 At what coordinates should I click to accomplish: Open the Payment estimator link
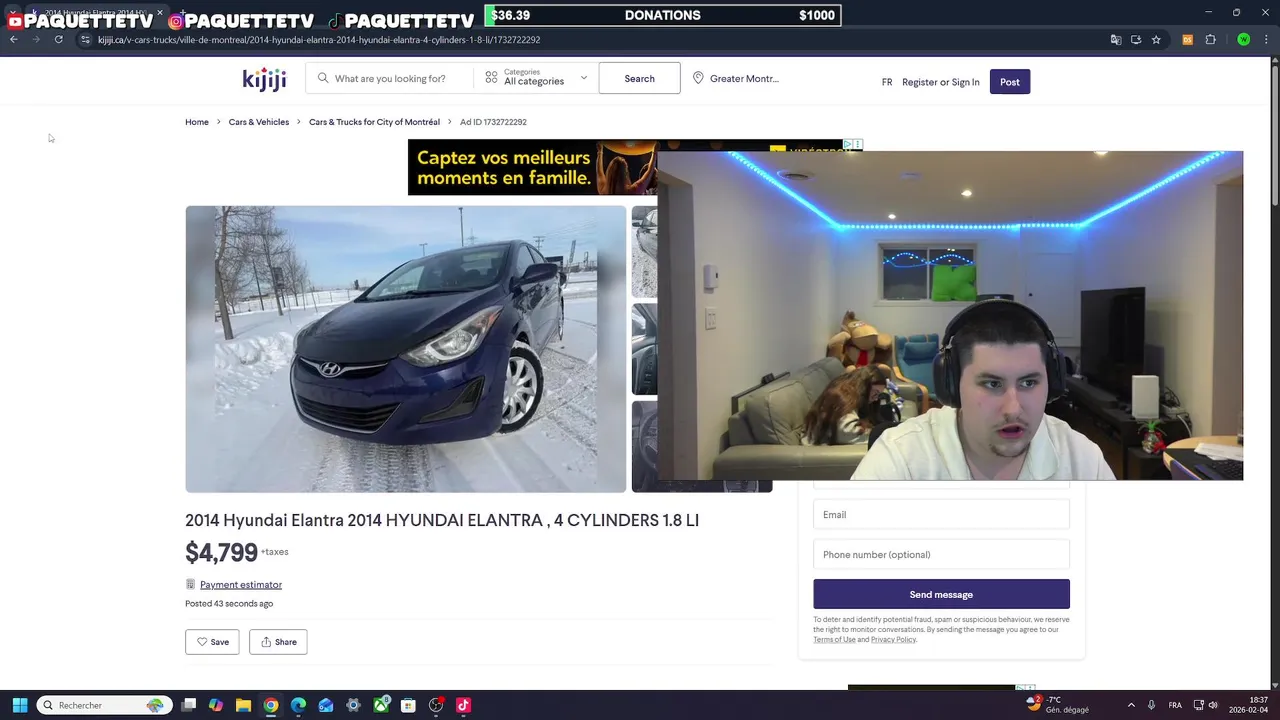point(241,584)
